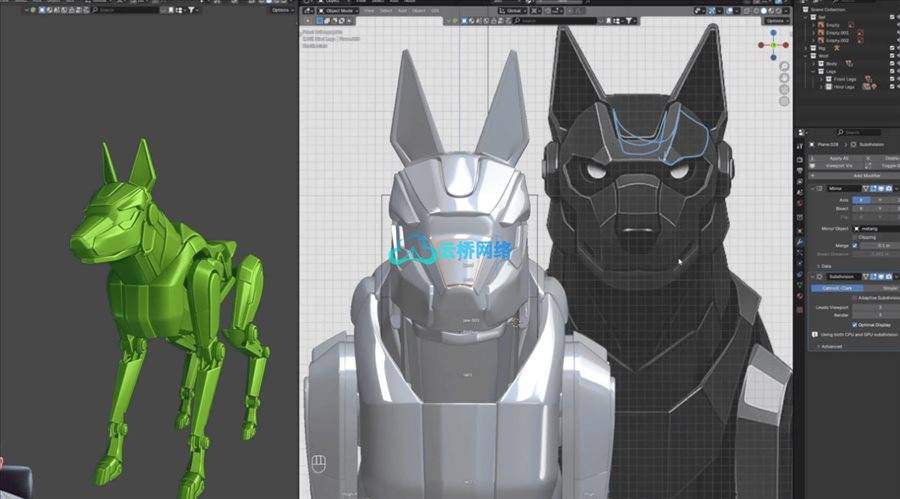Screen dimensions: 900x499
Task: Click the Scene Collection icon in outliner
Action: 803,11
